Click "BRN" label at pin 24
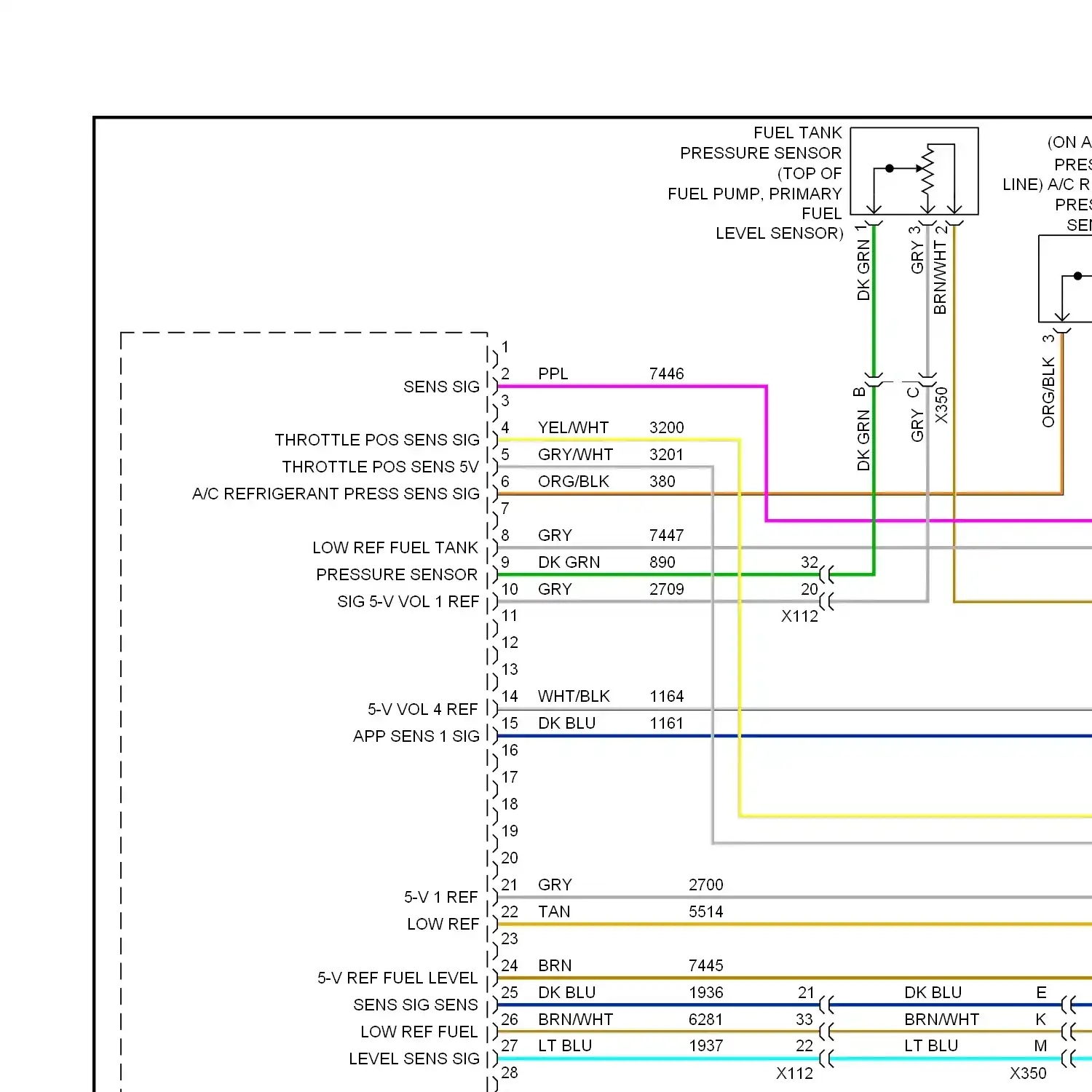The height and width of the screenshot is (1092, 1092). coord(555,965)
